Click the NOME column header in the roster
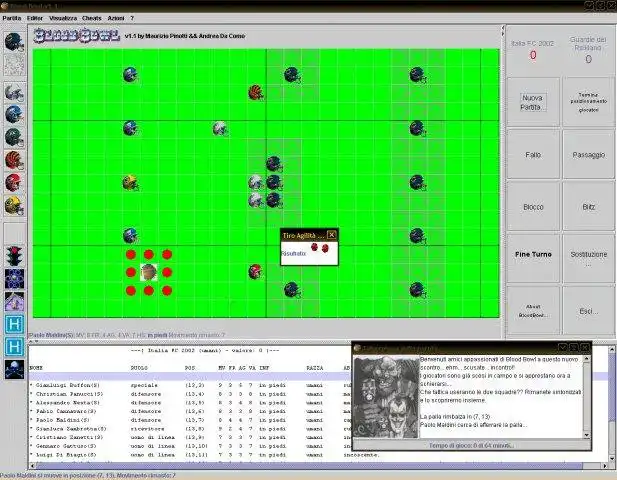 (x=36, y=368)
